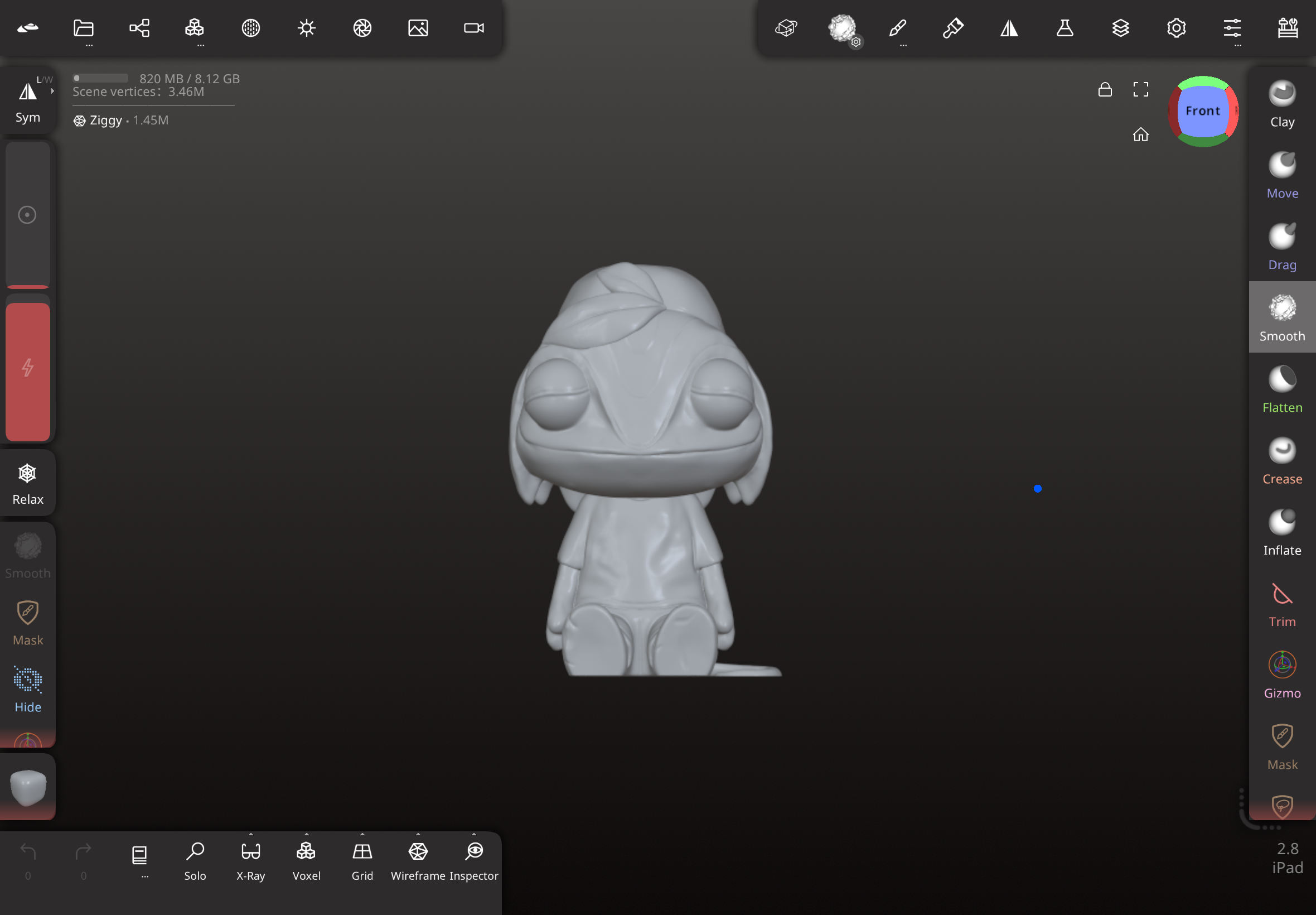This screenshot has height=915, width=1316.
Task: Expand Voxel remesh options
Action: (x=307, y=834)
